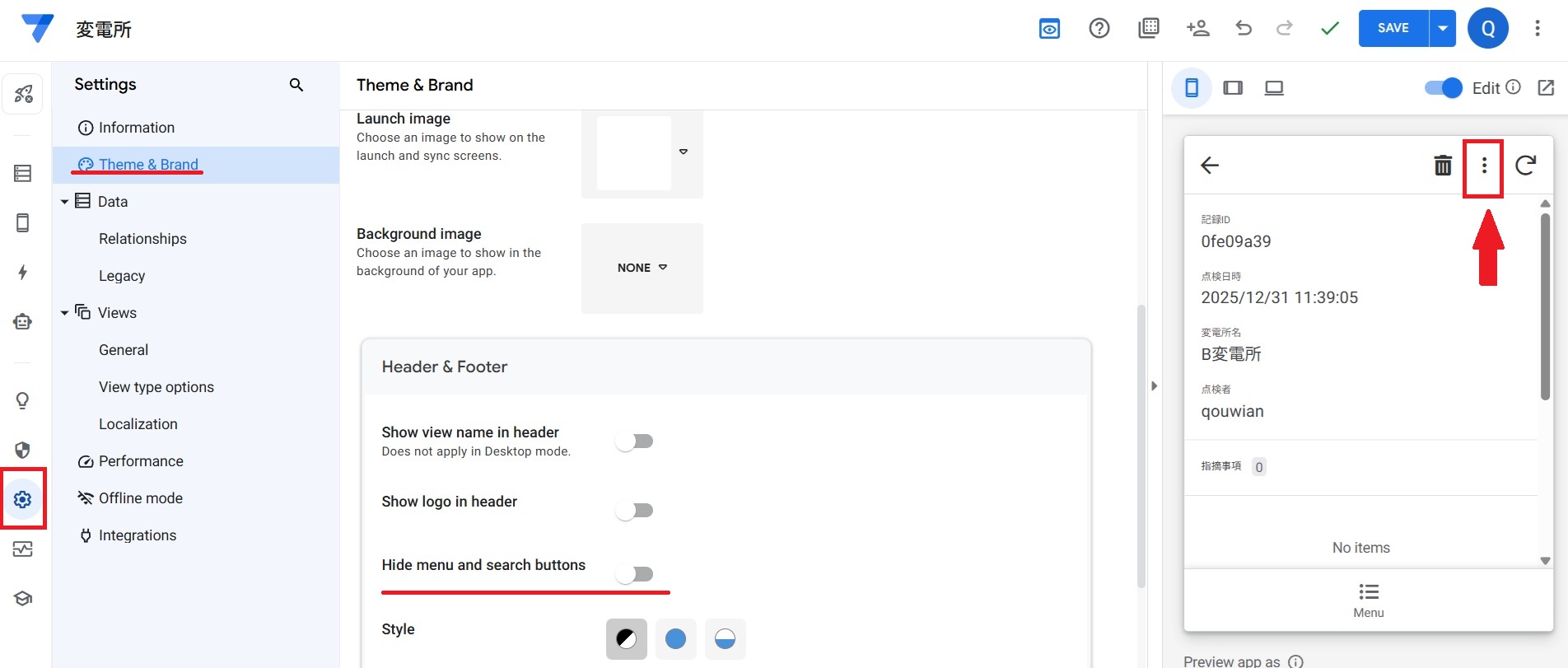Switch preview to tablet view
The width and height of the screenshot is (1568, 668).
[x=1233, y=88]
